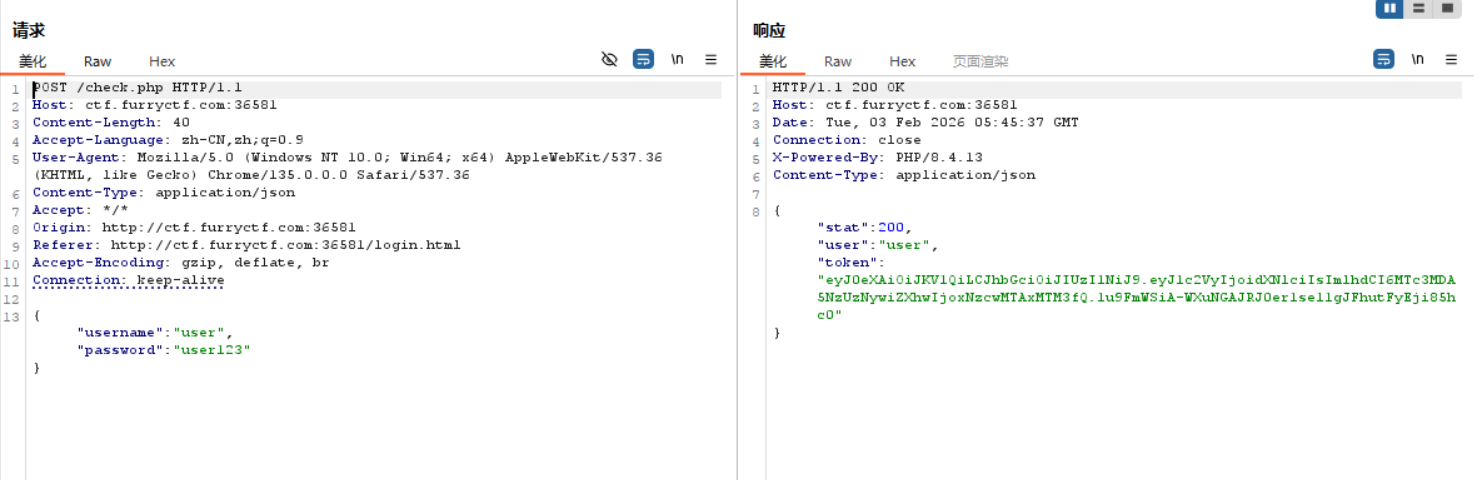Click the POST /check.php request line
1474x480 pixels.
coord(138,88)
